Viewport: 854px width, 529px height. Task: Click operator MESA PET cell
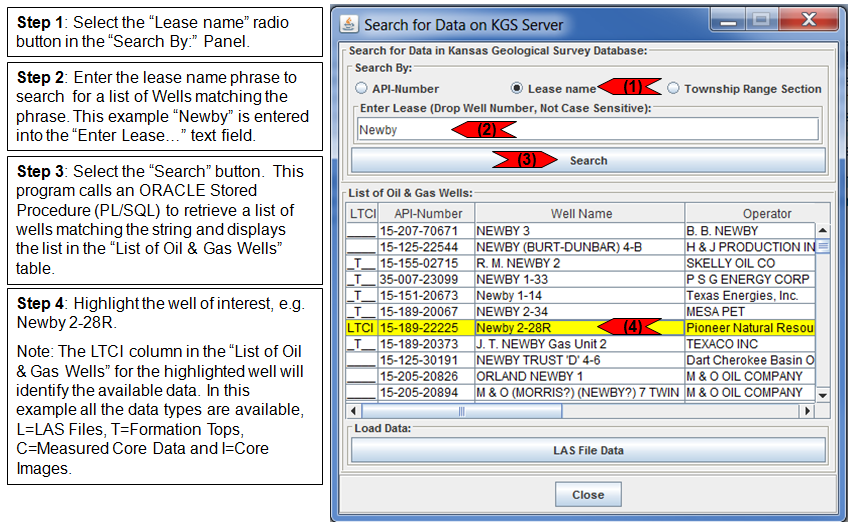[751, 312]
